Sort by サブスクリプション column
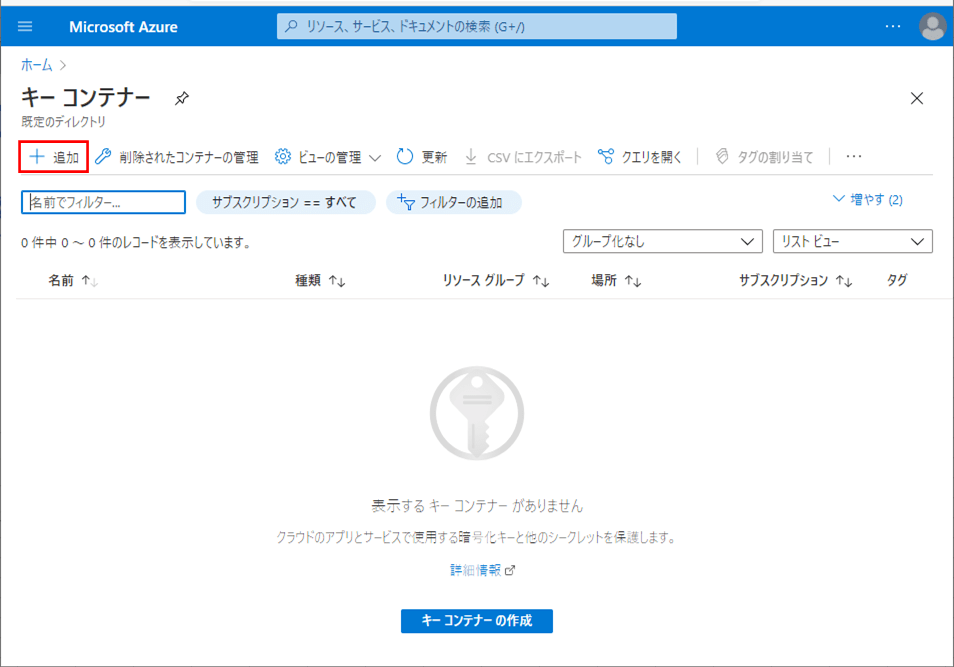954x667 pixels. 795,281
